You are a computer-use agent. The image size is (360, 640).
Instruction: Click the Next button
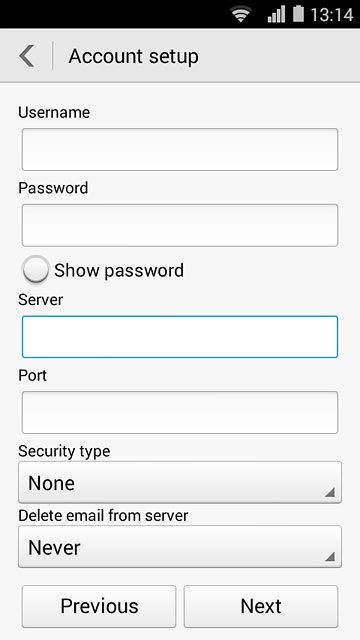[x=261, y=607]
